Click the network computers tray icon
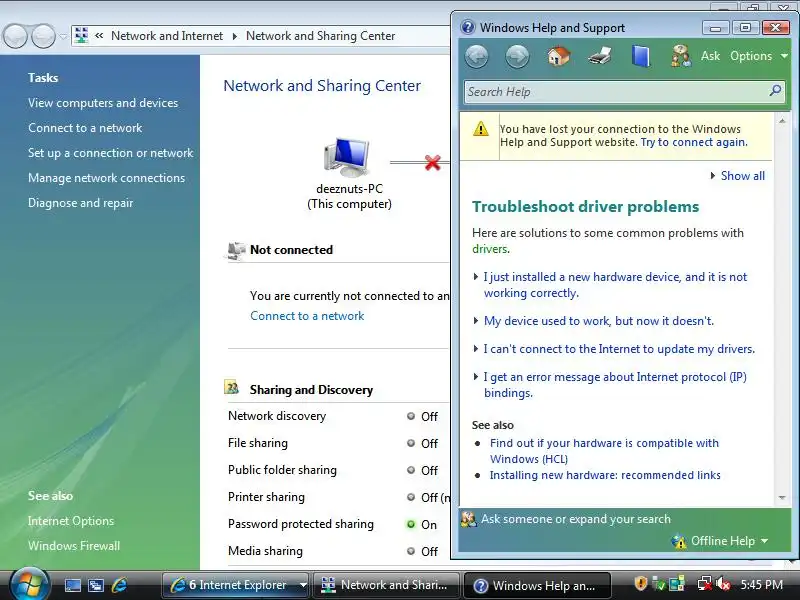This screenshot has width=800, height=600. 677,584
